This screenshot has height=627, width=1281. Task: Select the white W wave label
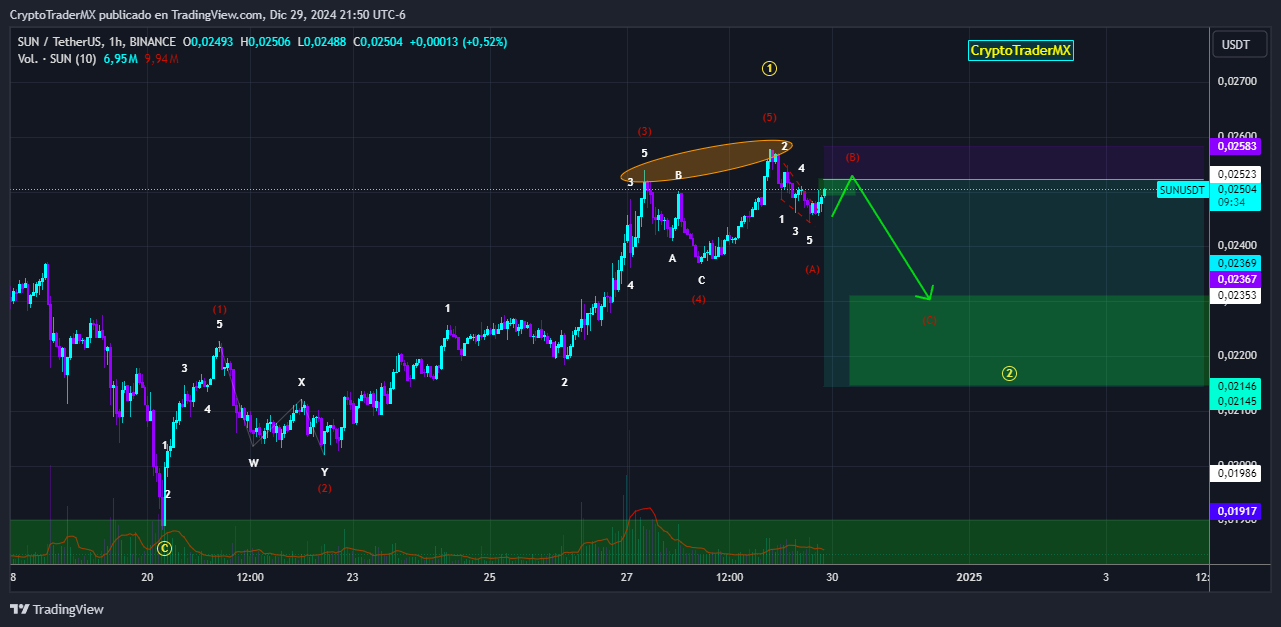click(254, 463)
